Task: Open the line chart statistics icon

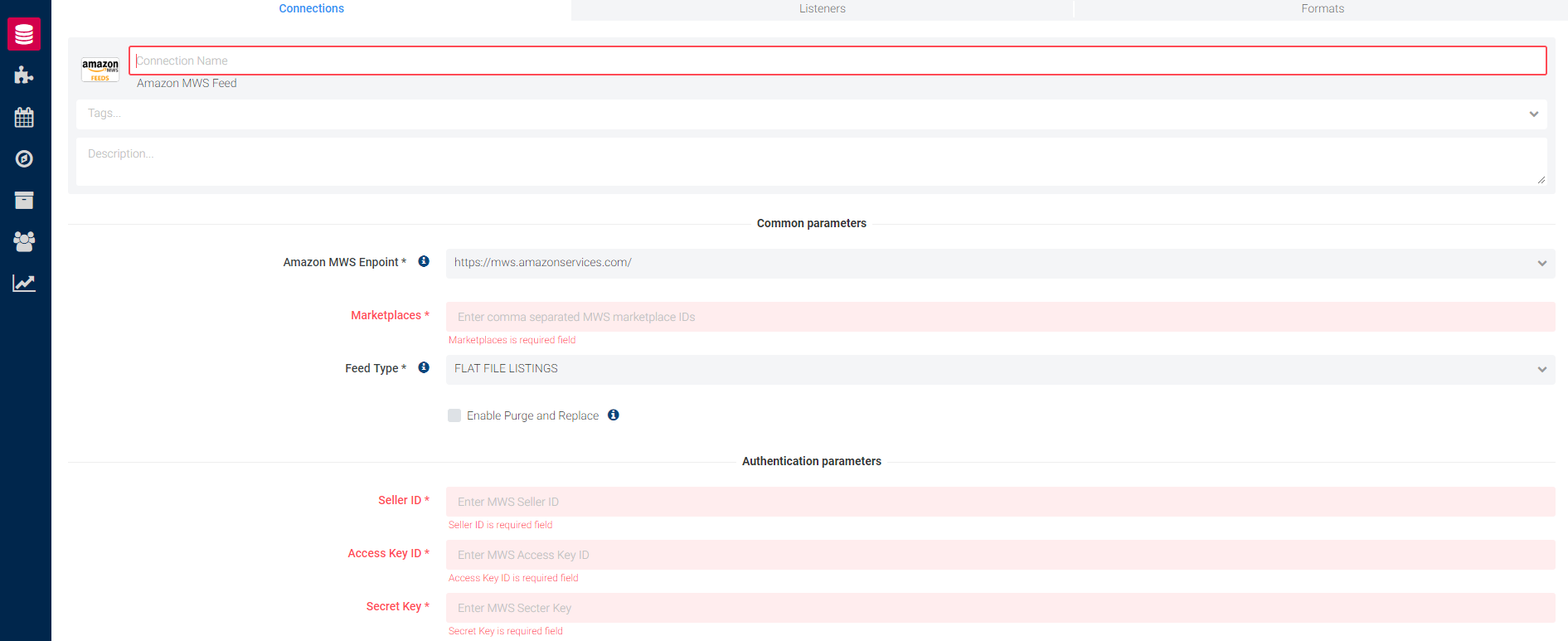Action: (x=24, y=283)
